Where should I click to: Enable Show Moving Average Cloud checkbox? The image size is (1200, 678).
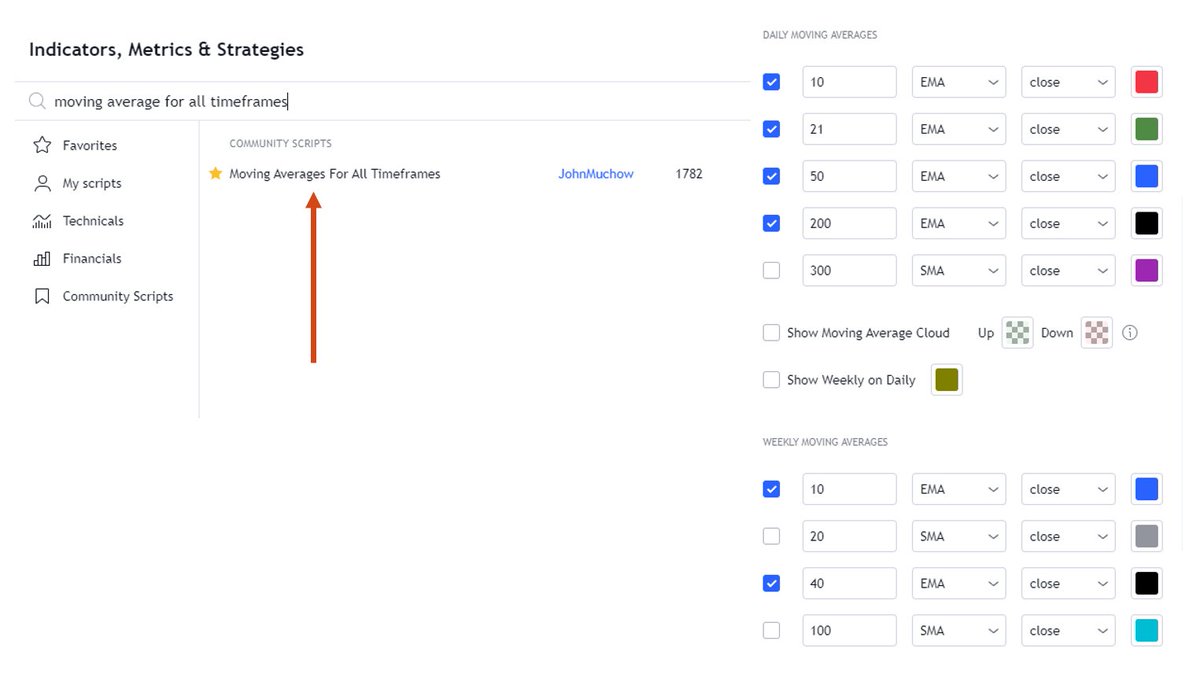point(771,333)
